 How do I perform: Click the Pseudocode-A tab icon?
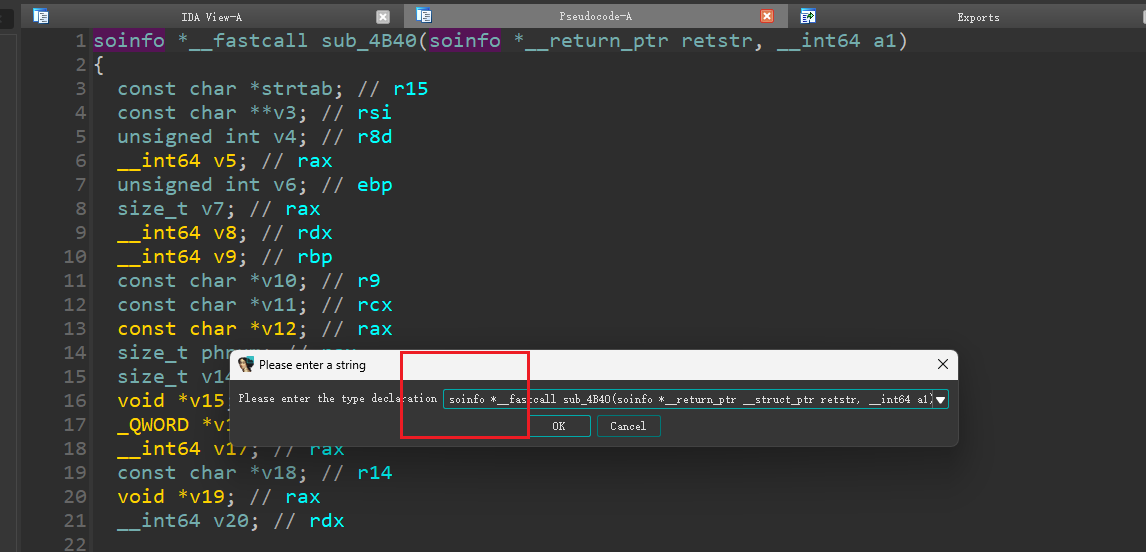[x=424, y=15]
